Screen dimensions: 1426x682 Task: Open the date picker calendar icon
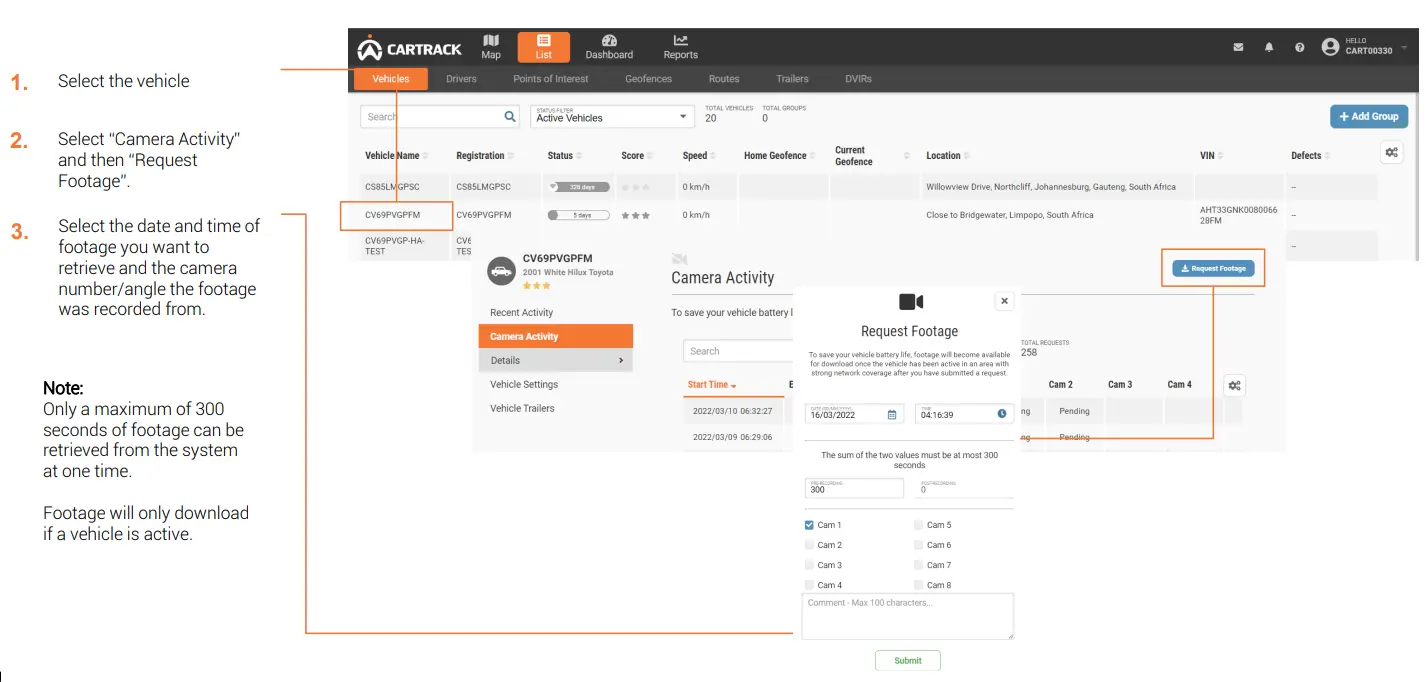pyautogui.click(x=892, y=414)
